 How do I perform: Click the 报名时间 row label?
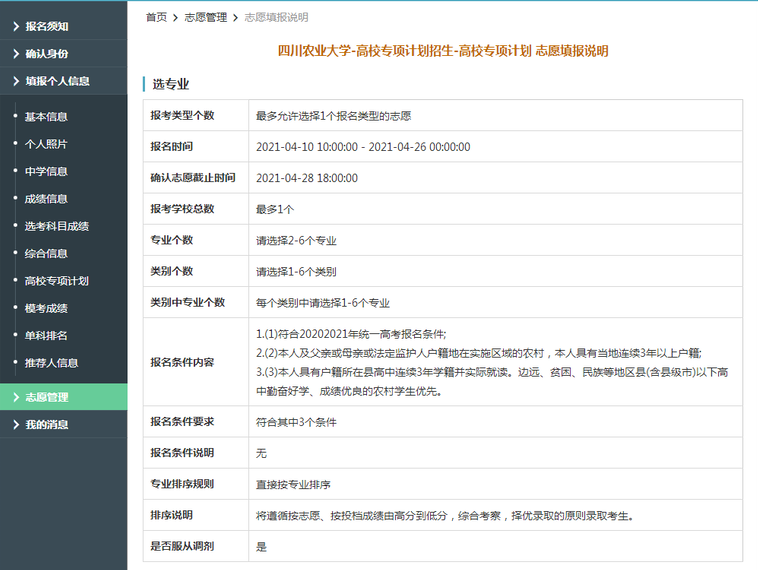(x=172, y=146)
